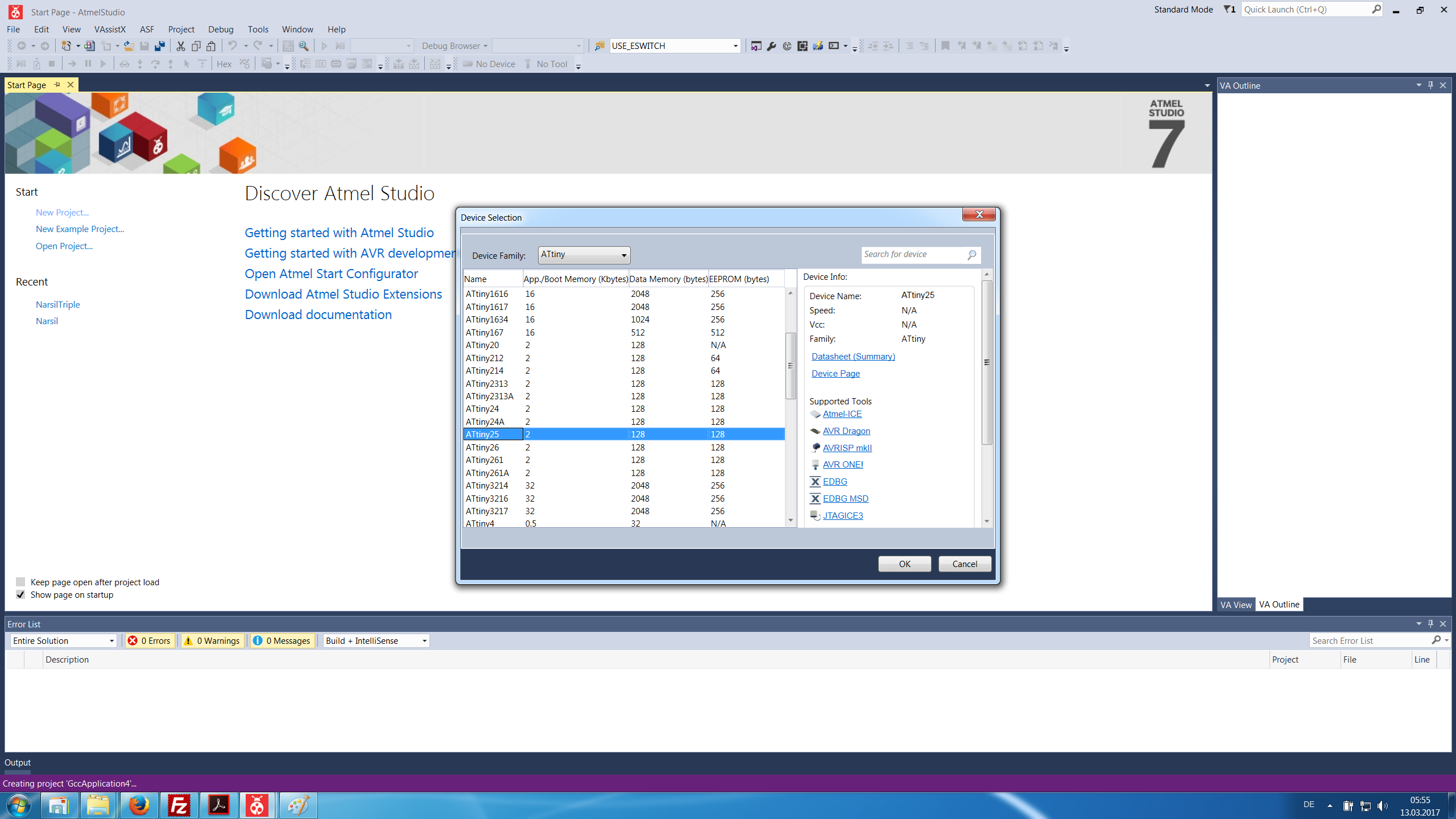Expand the New Project icon dropdown arrow
1456x819 pixels.
coord(78,46)
